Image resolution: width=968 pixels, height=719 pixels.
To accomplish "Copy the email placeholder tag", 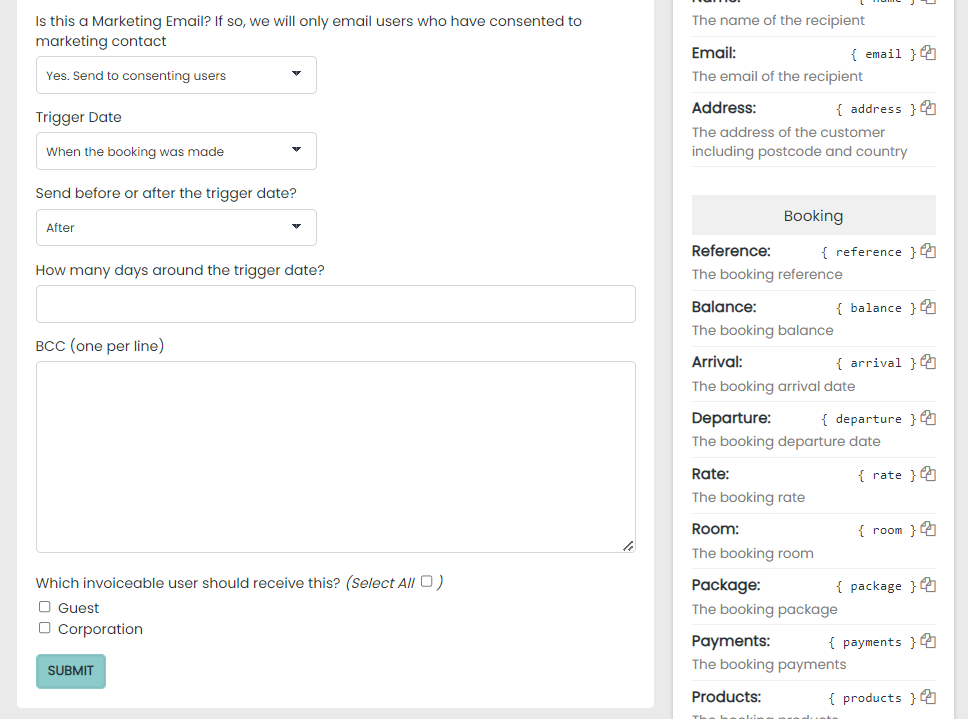I will tap(928, 53).
